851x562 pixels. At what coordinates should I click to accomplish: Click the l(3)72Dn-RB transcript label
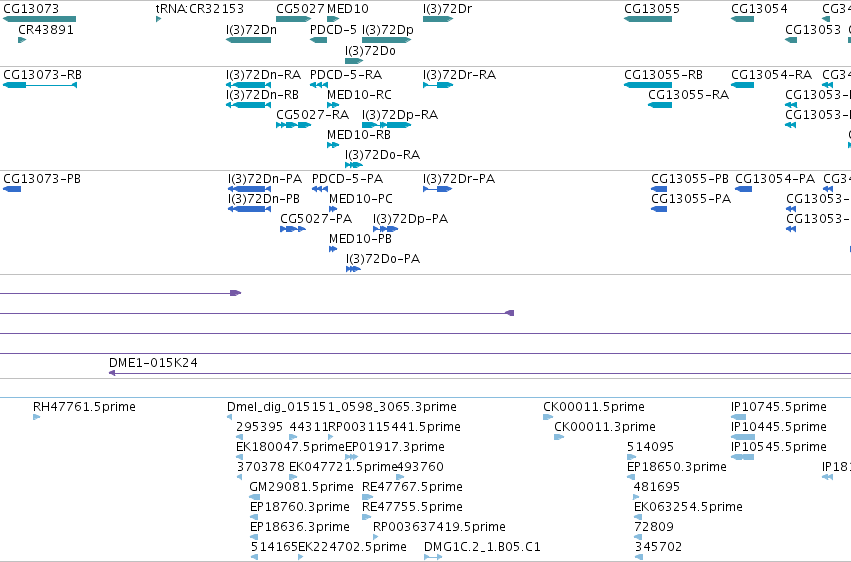click(262, 95)
